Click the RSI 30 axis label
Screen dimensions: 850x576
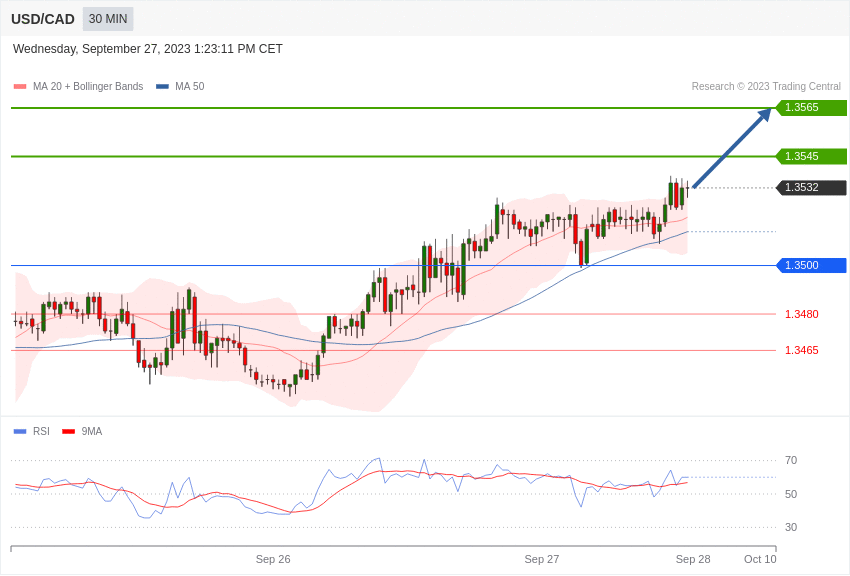(x=791, y=527)
